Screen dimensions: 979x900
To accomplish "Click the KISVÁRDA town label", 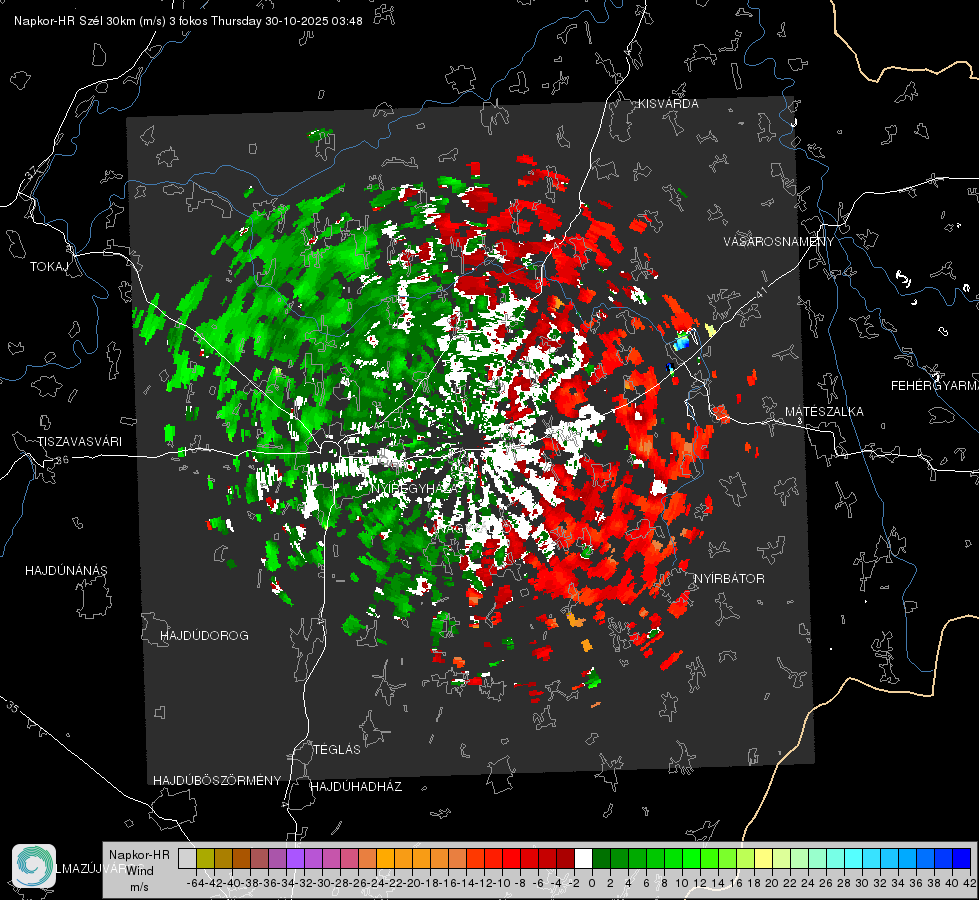I will pyautogui.click(x=668, y=104).
